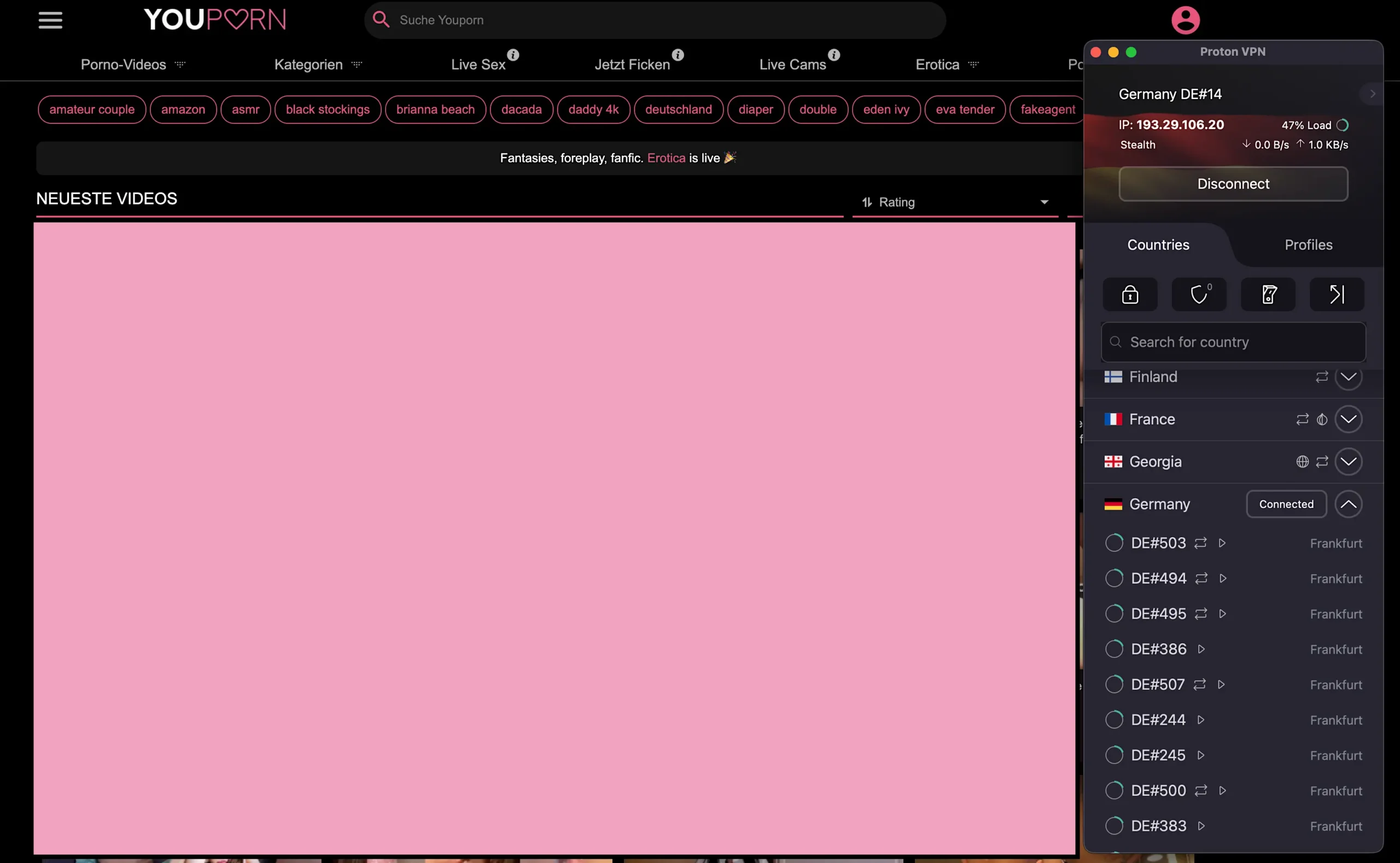Select the Secure Core lock icon
Image resolution: width=1400 pixels, height=863 pixels.
[x=1130, y=295]
